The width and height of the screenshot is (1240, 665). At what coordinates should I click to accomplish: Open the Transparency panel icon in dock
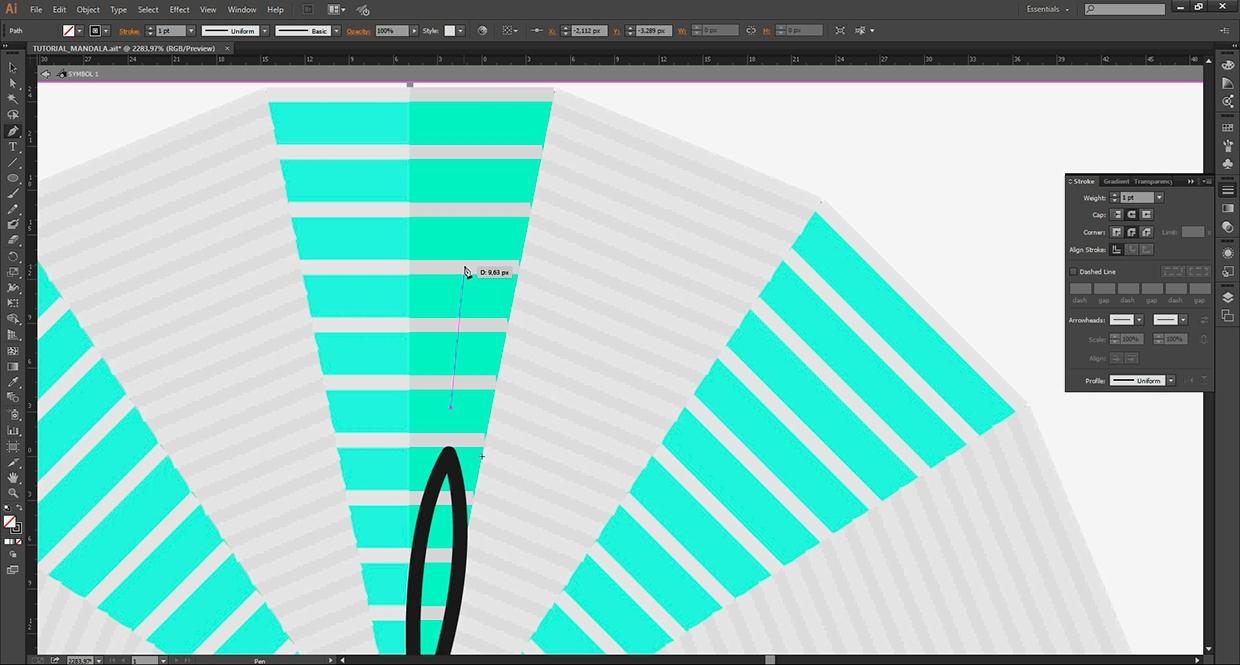pyautogui.click(x=1228, y=227)
